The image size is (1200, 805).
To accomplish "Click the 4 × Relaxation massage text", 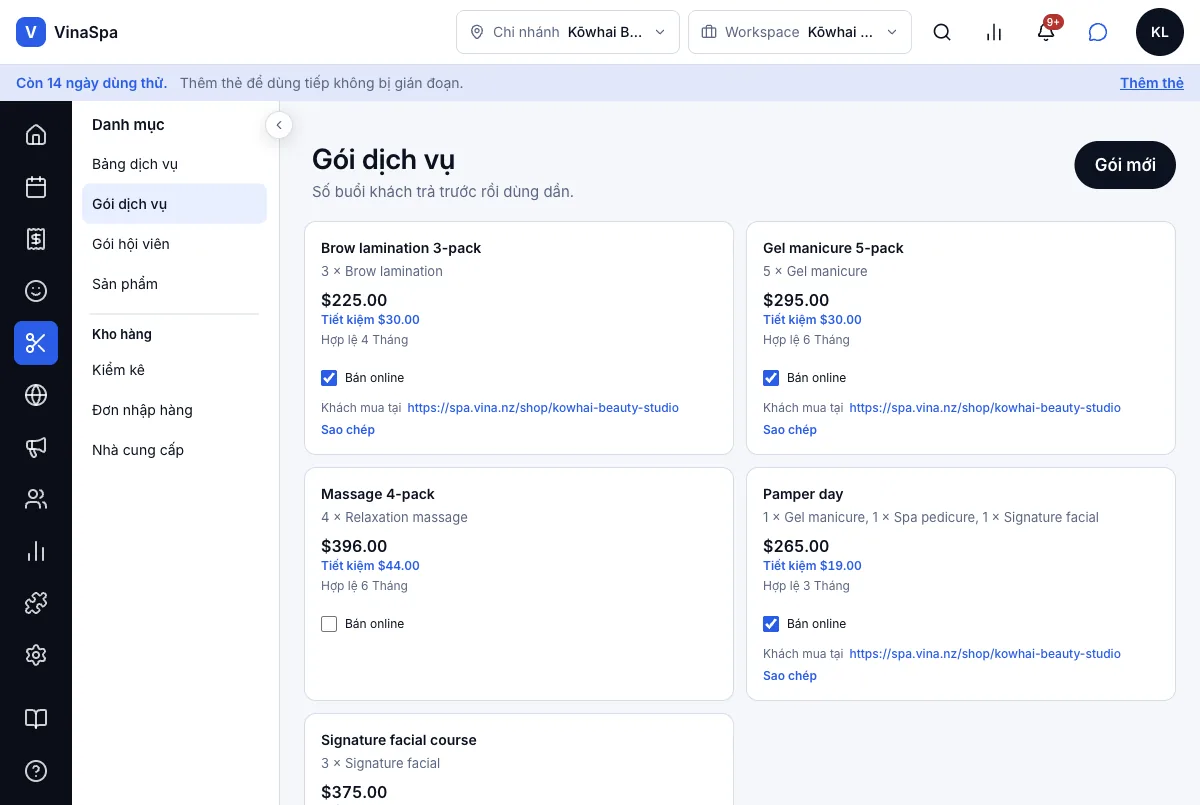I will point(394,517).
